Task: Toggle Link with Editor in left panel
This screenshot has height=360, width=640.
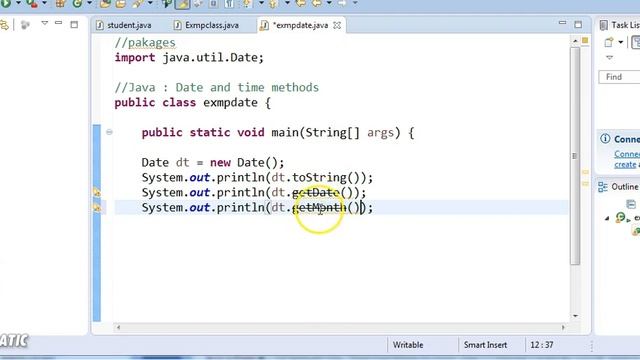Action: pos(4,25)
